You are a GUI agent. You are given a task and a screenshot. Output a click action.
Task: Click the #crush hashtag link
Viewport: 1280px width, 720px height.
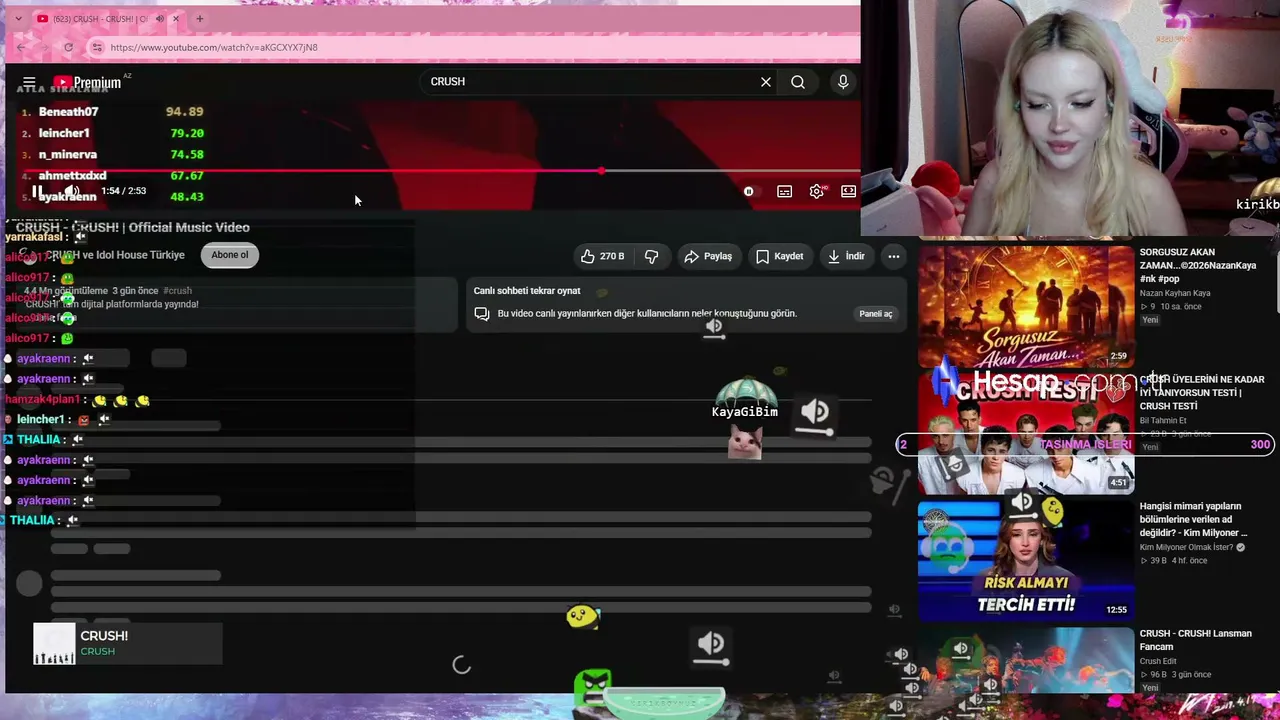point(177,291)
